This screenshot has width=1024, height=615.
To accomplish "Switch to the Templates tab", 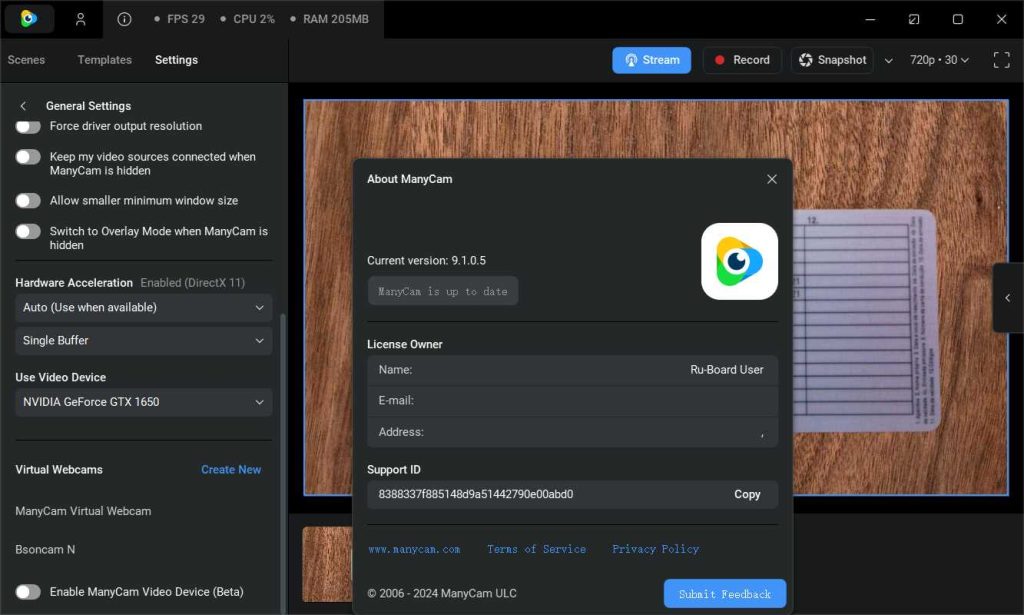I will (104, 60).
